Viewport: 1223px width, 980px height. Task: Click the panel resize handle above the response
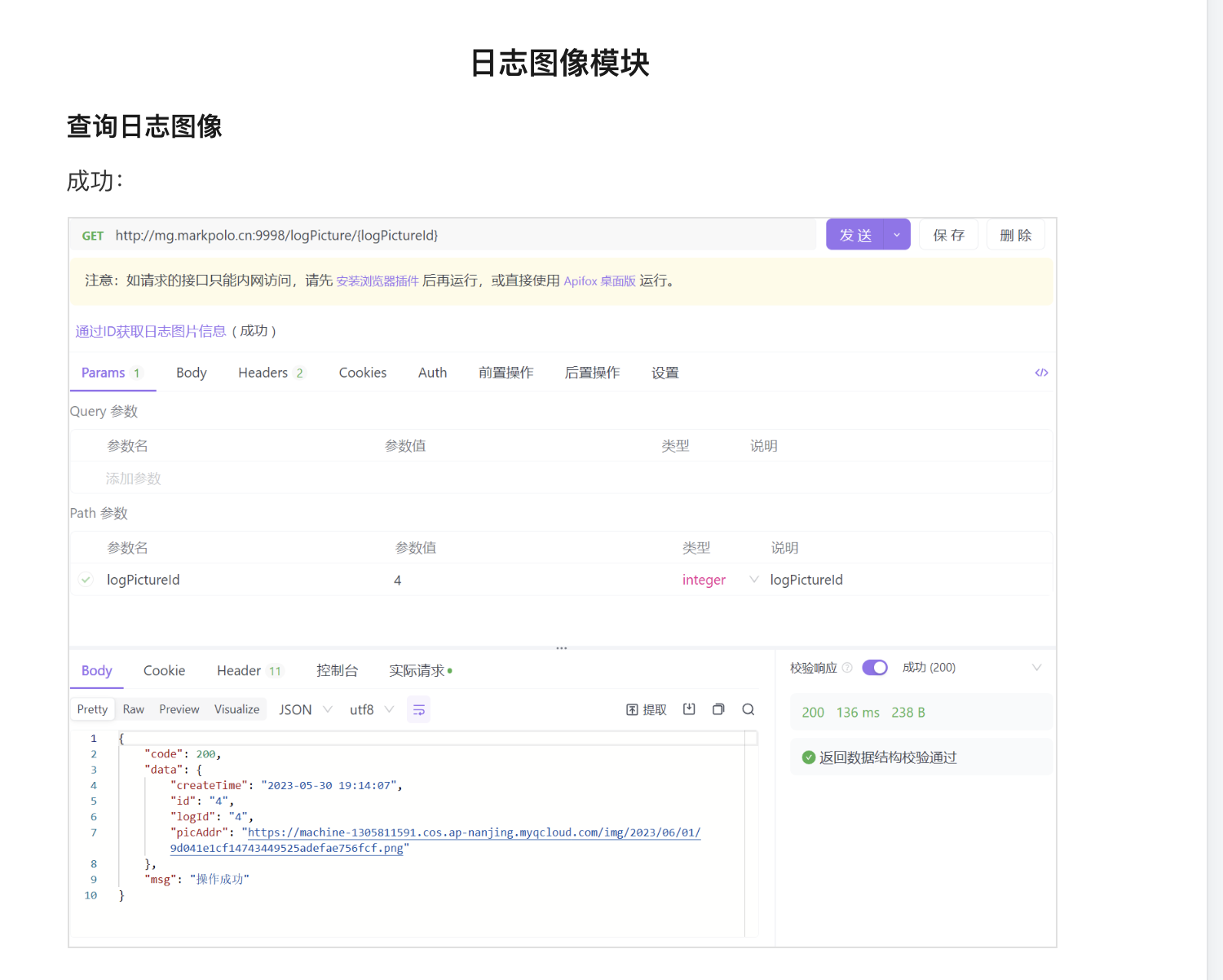click(561, 648)
